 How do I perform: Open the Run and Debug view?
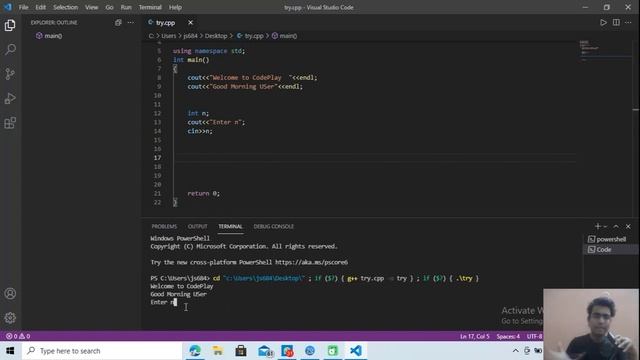[10, 98]
